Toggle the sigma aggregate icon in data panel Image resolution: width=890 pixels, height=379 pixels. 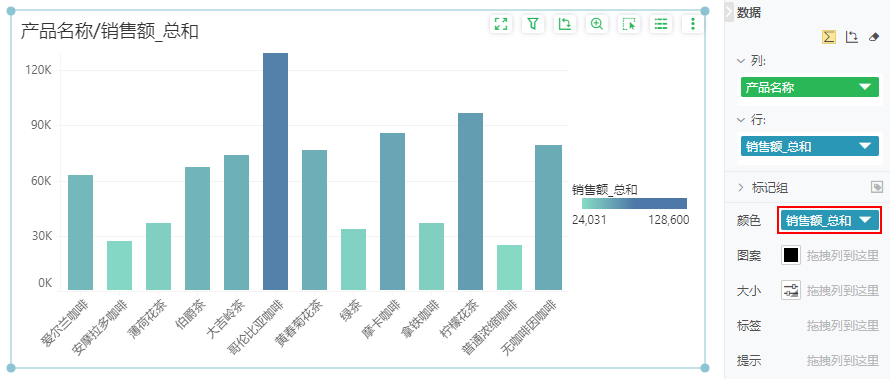tap(829, 37)
